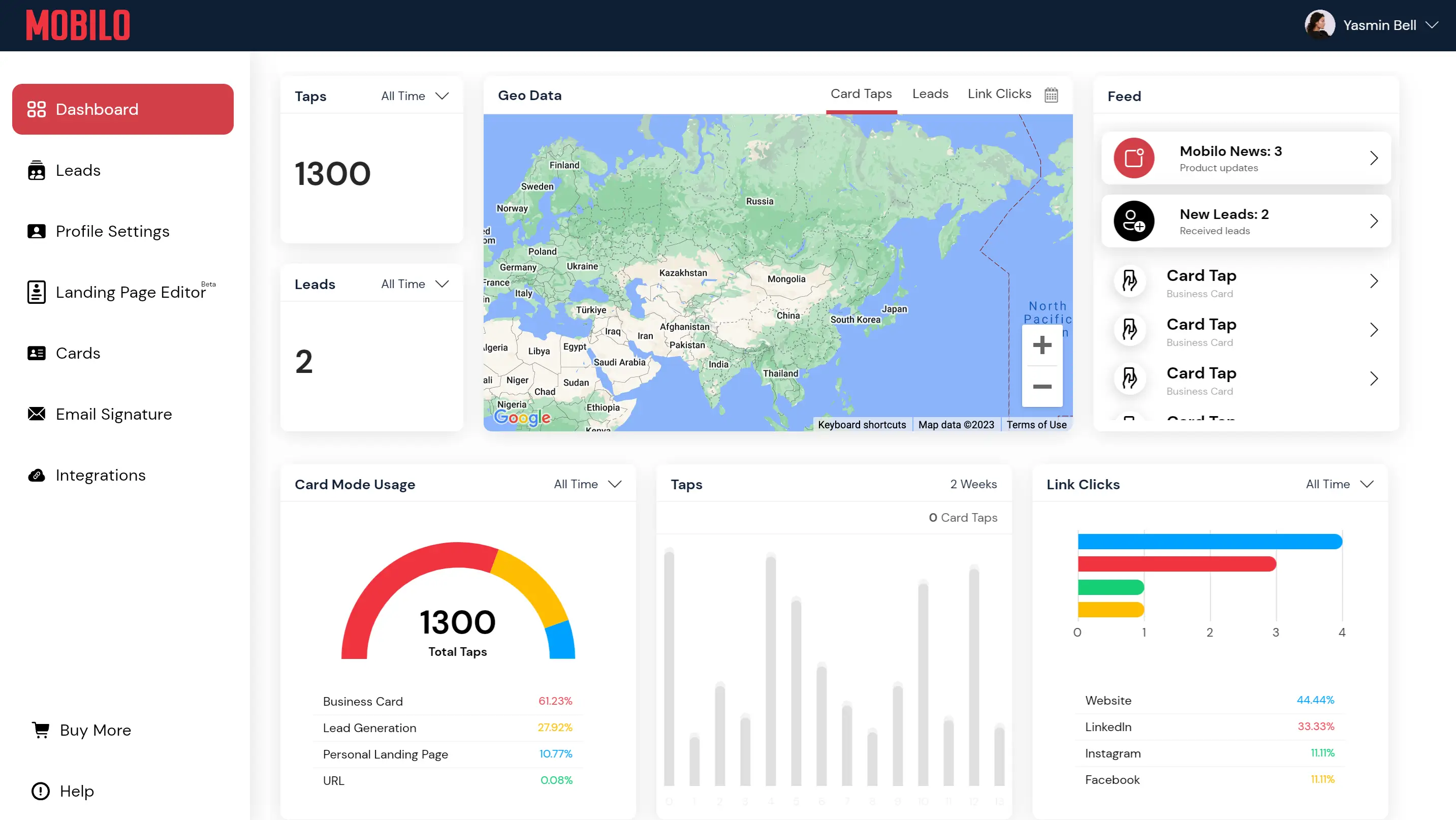Switch to the Leads tab in Geo Data

pyautogui.click(x=930, y=94)
